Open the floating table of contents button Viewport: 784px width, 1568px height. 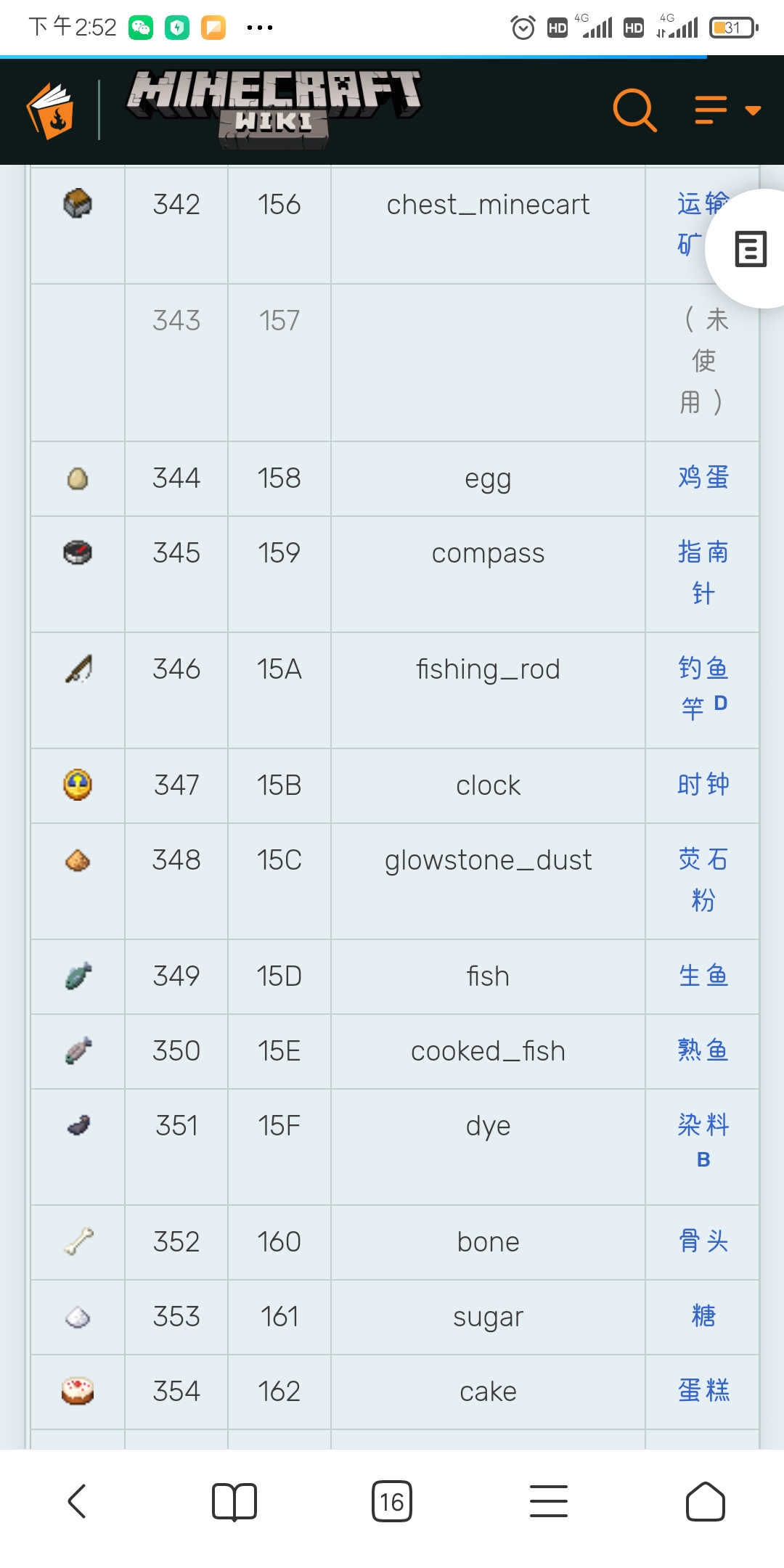[750, 249]
